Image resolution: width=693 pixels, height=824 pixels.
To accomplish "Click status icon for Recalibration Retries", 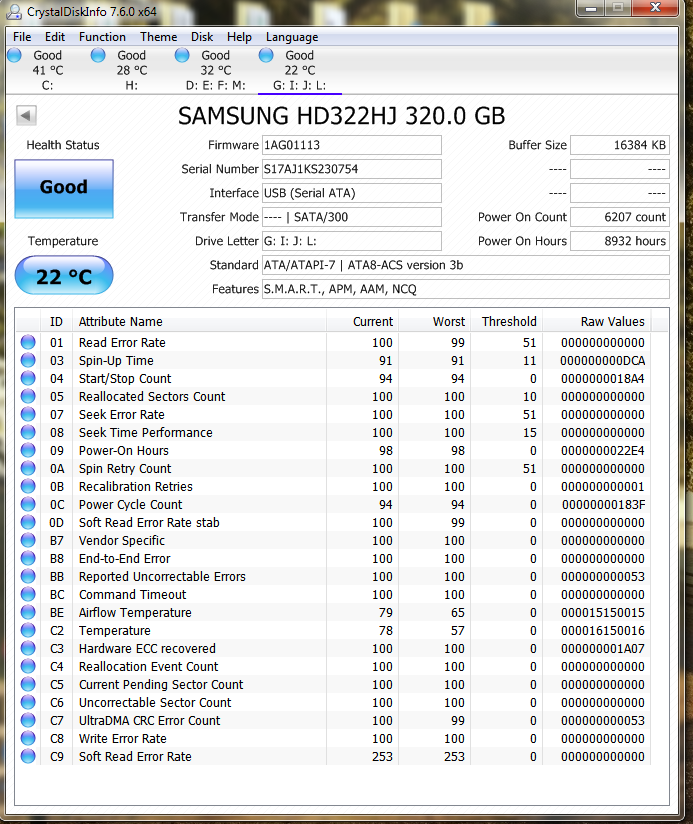I will point(28,487).
